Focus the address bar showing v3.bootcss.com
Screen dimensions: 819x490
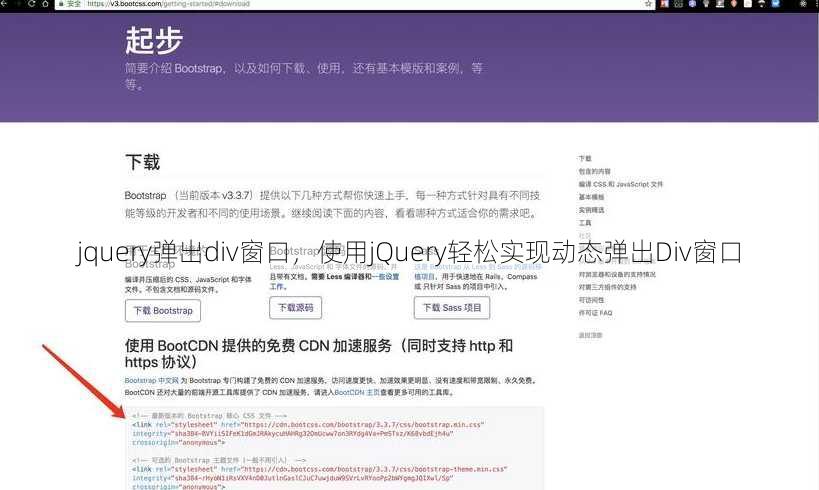pyautogui.click(x=355, y=4)
